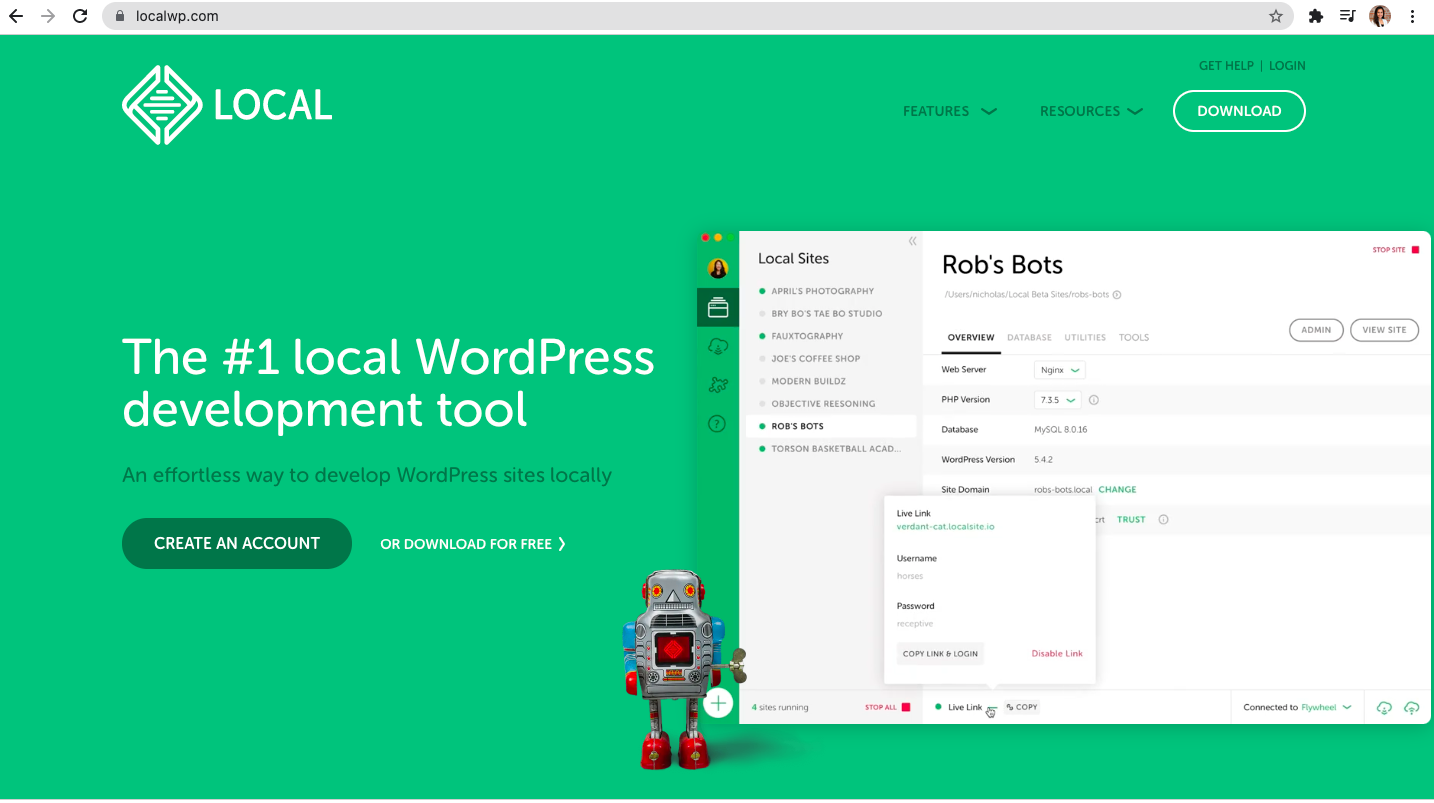The image size is (1434, 803).
Task: Click the pull-from-Flywheel cloud download icon
Action: (1384, 707)
